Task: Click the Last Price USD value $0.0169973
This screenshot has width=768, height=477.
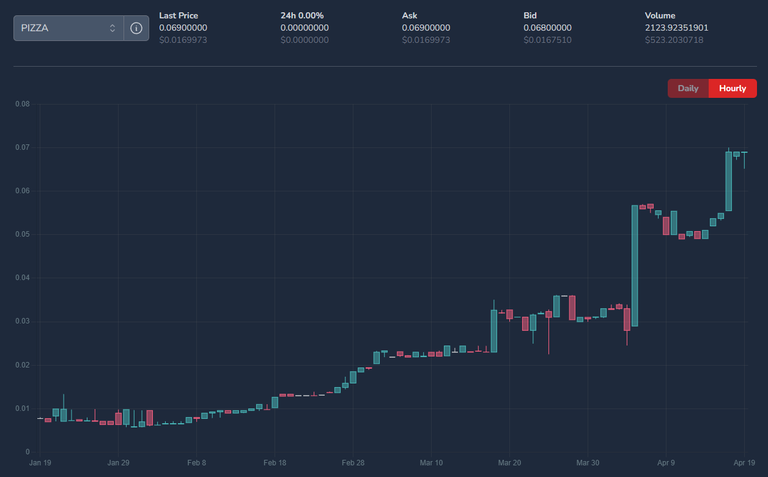Action: pyautogui.click(x=183, y=40)
